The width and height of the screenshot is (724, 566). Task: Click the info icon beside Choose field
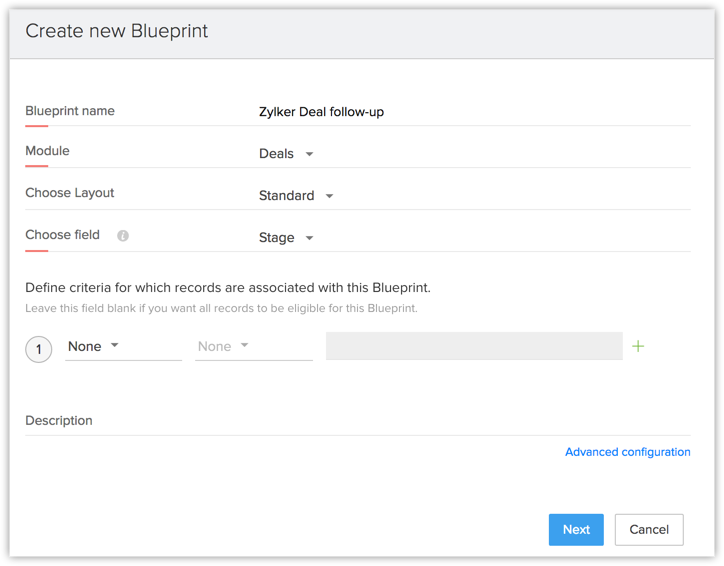(123, 236)
